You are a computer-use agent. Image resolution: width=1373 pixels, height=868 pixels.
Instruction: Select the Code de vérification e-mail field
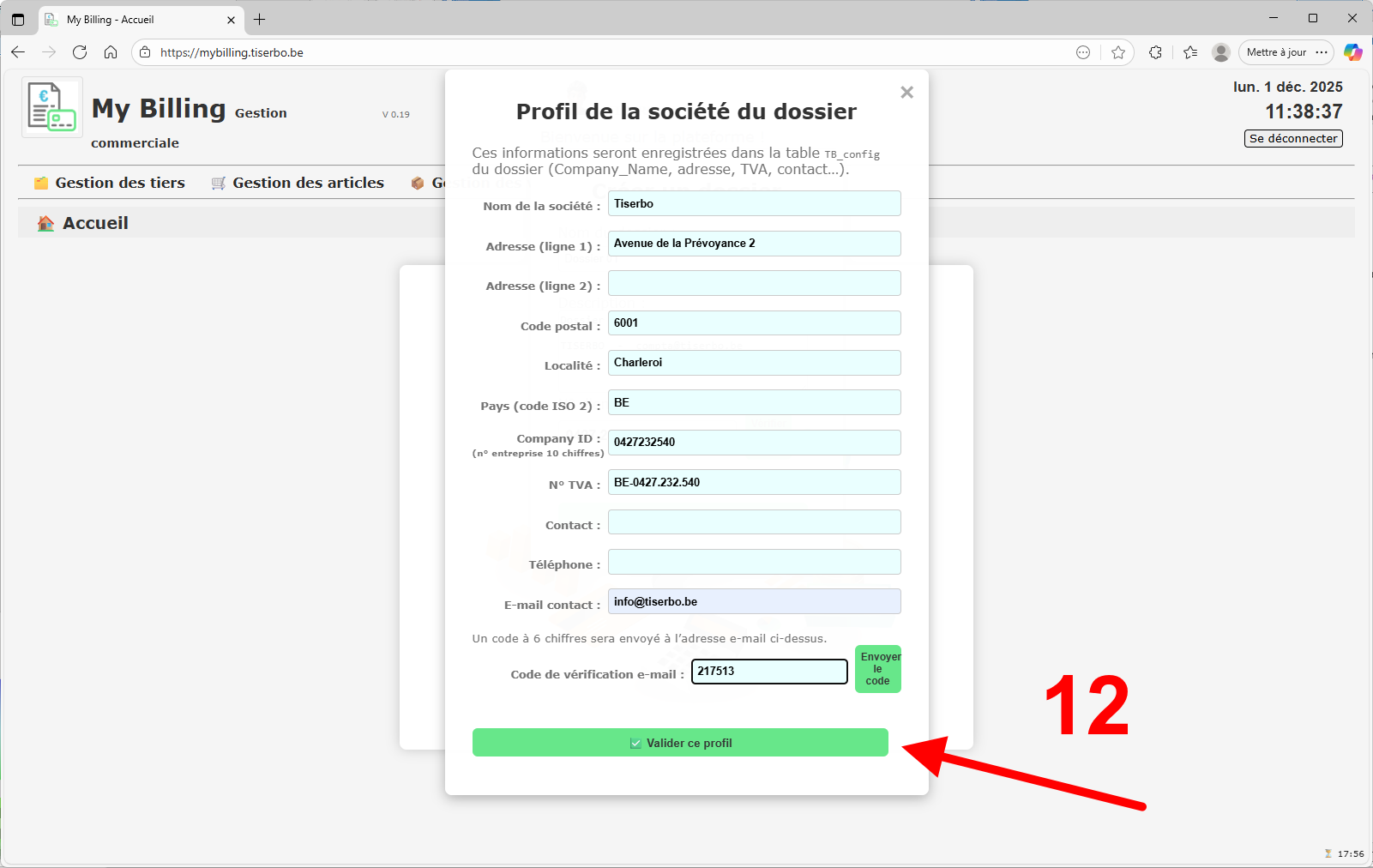coord(768,672)
